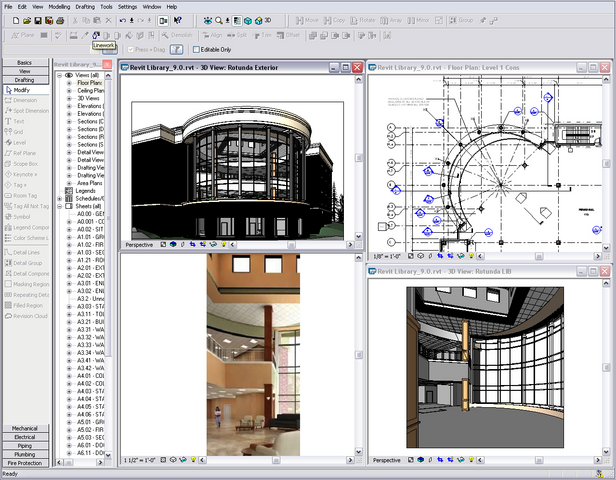This screenshot has width=616, height=480.
Task: Open the Fire Protection design bar tab
Action: point(26,463)
